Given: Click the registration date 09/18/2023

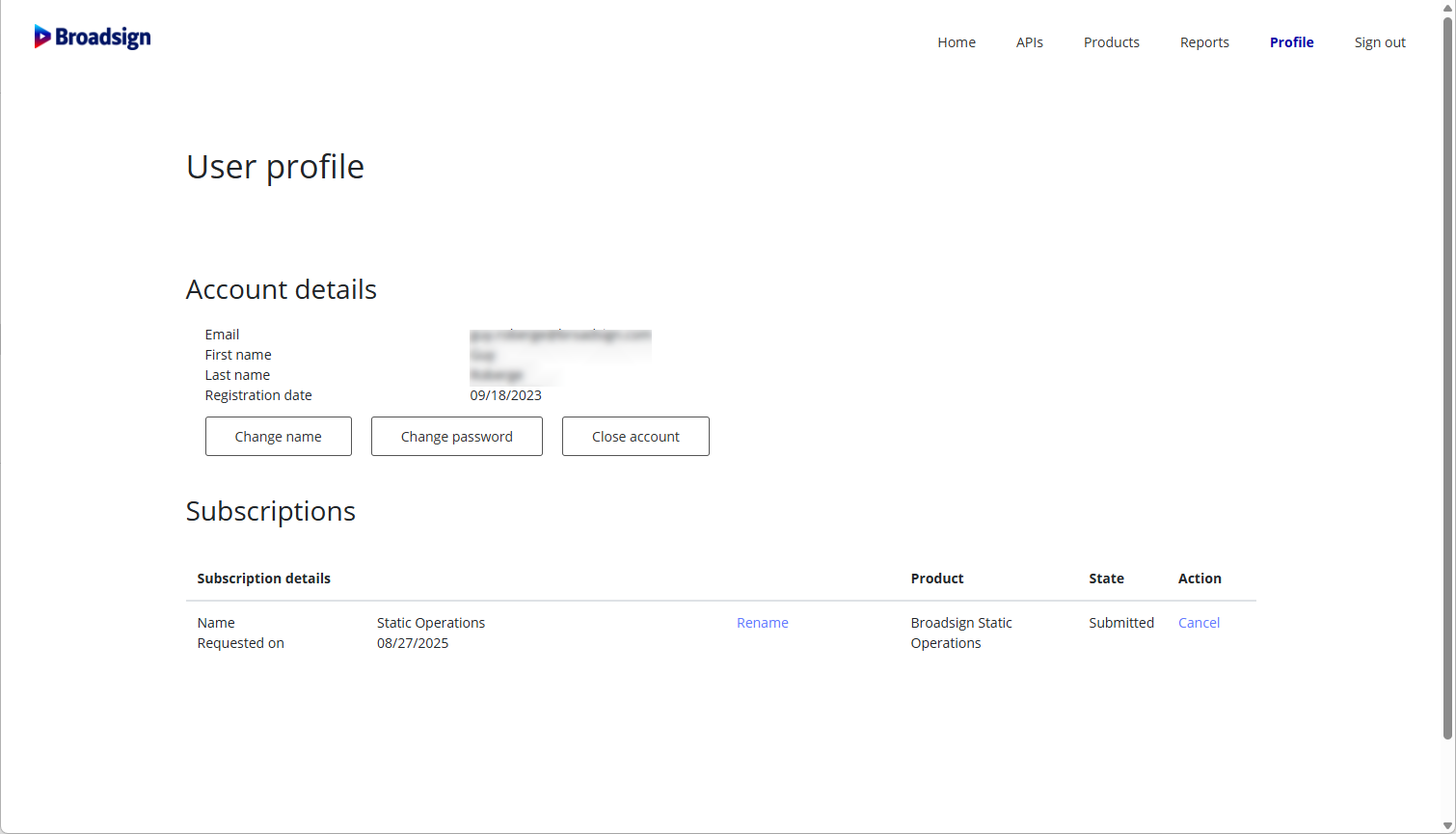Looking at the screenshot, I should click(505, 395).
